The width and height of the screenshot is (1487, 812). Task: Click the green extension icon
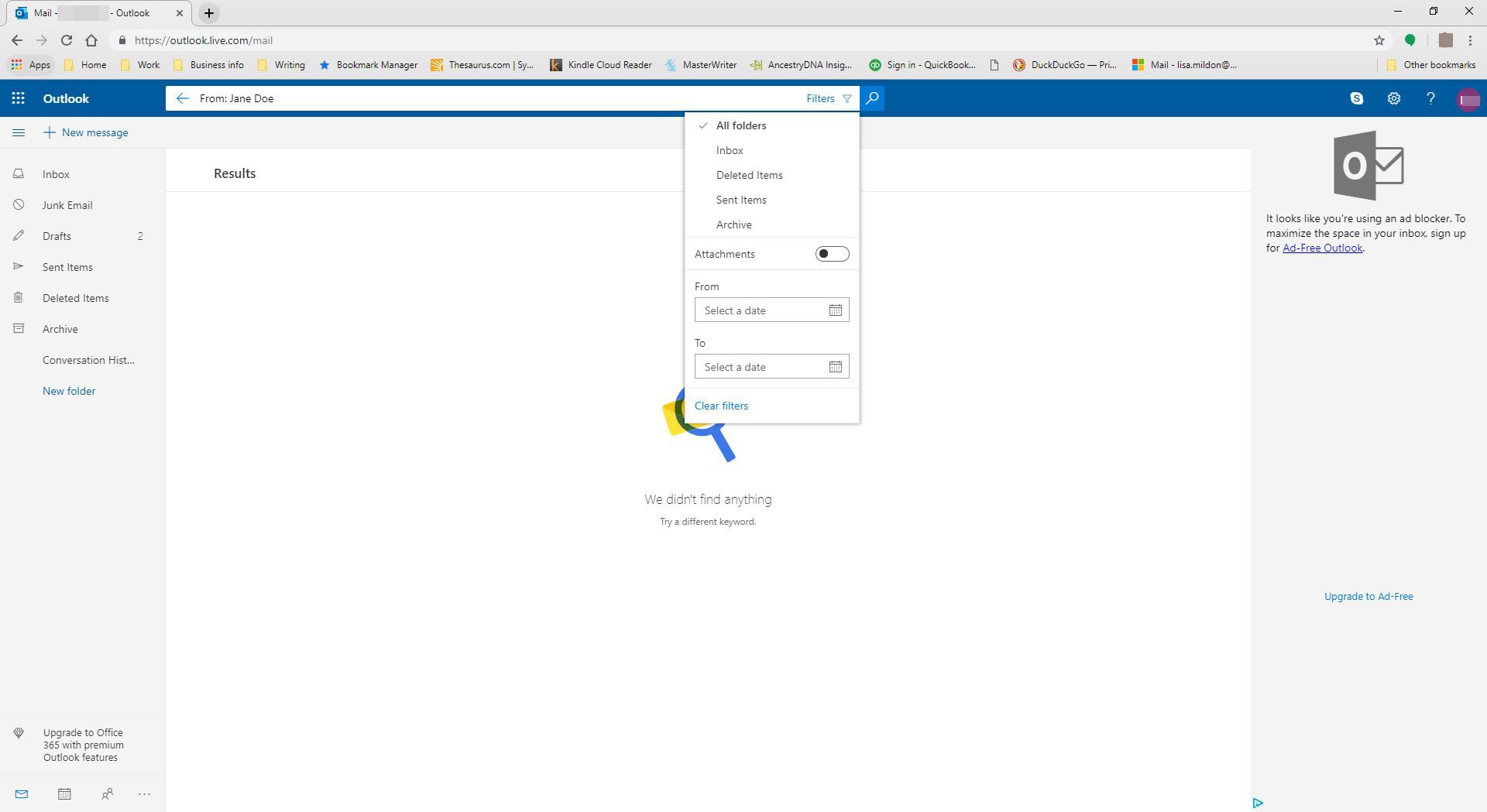pos(1410,40)
